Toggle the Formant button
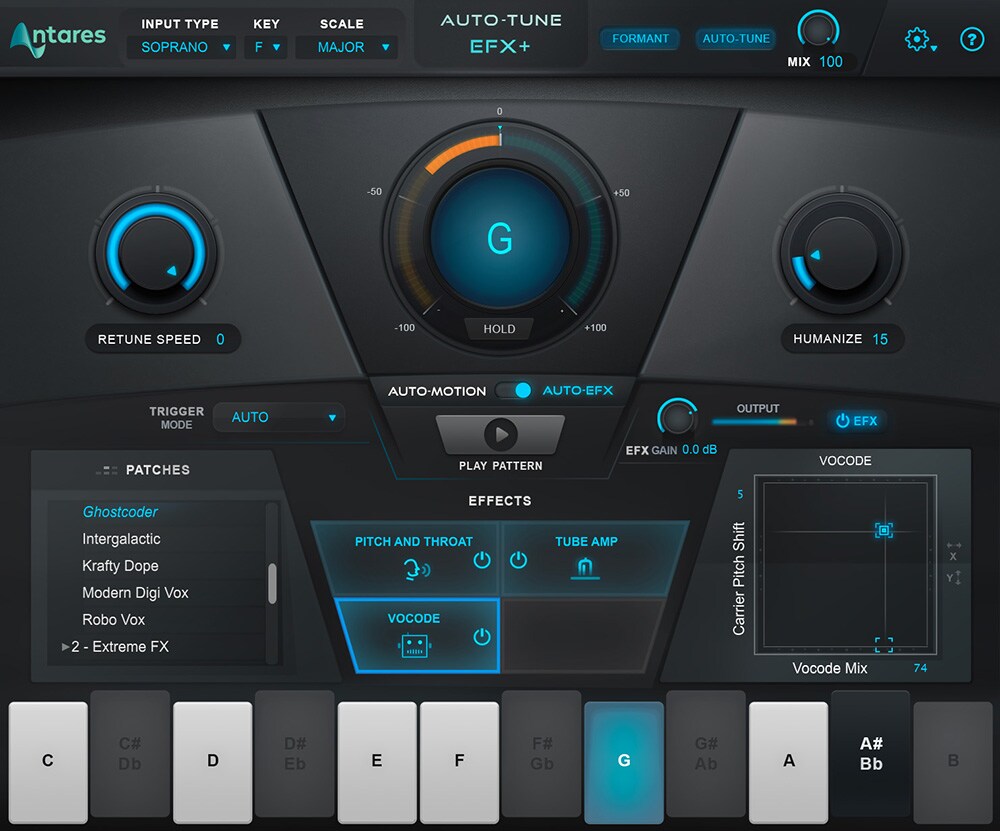Screen dimensions: 1000x831 click(640, 38)
